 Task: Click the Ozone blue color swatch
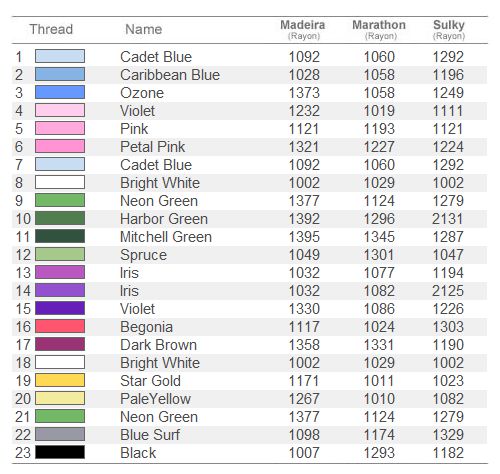click(60, 92)
